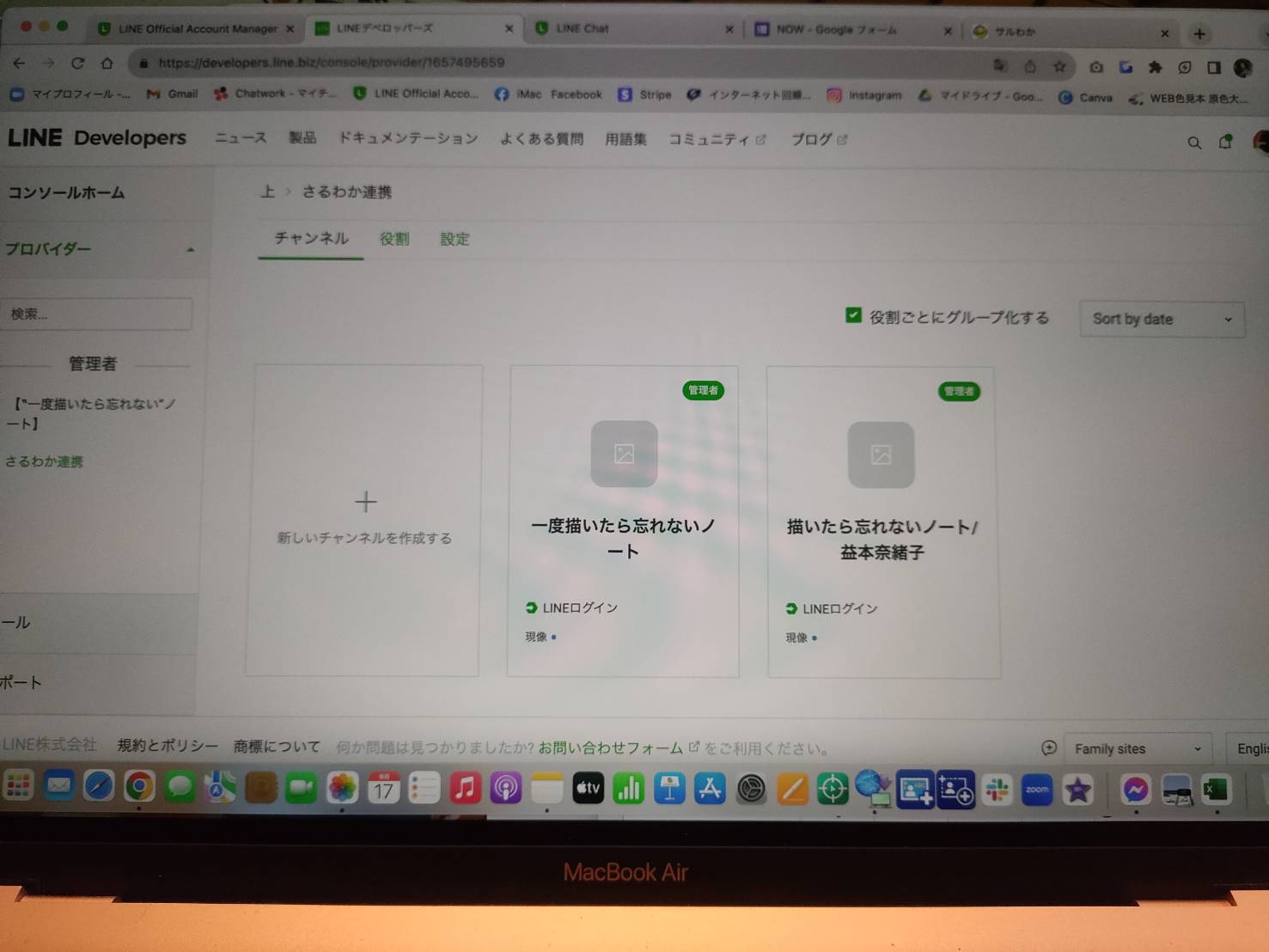This screenshot has width=1269, height=952.
Task: Open the extensions puzzle icon
Action: point(1155,67)
